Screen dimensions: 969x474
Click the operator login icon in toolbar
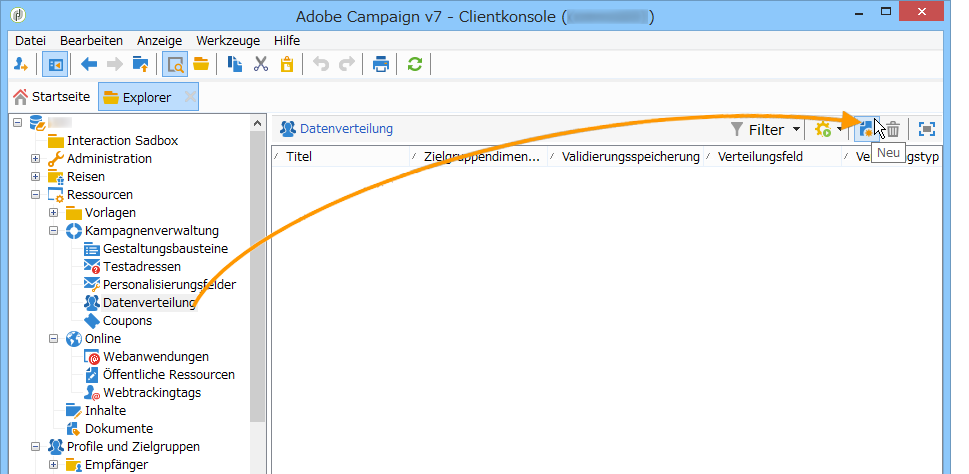click(21, 64)
